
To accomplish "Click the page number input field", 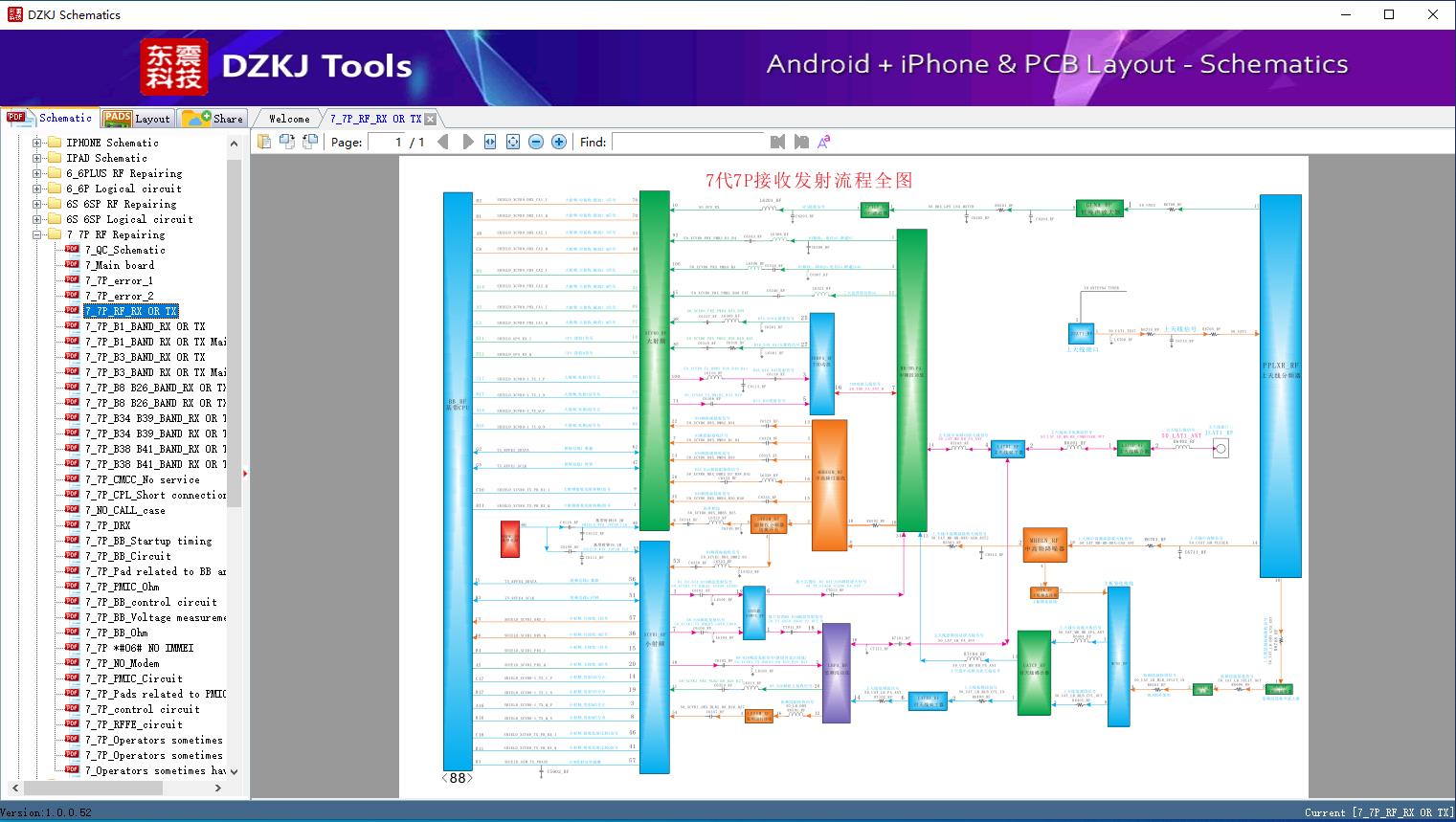I will [x=387, y=142].
